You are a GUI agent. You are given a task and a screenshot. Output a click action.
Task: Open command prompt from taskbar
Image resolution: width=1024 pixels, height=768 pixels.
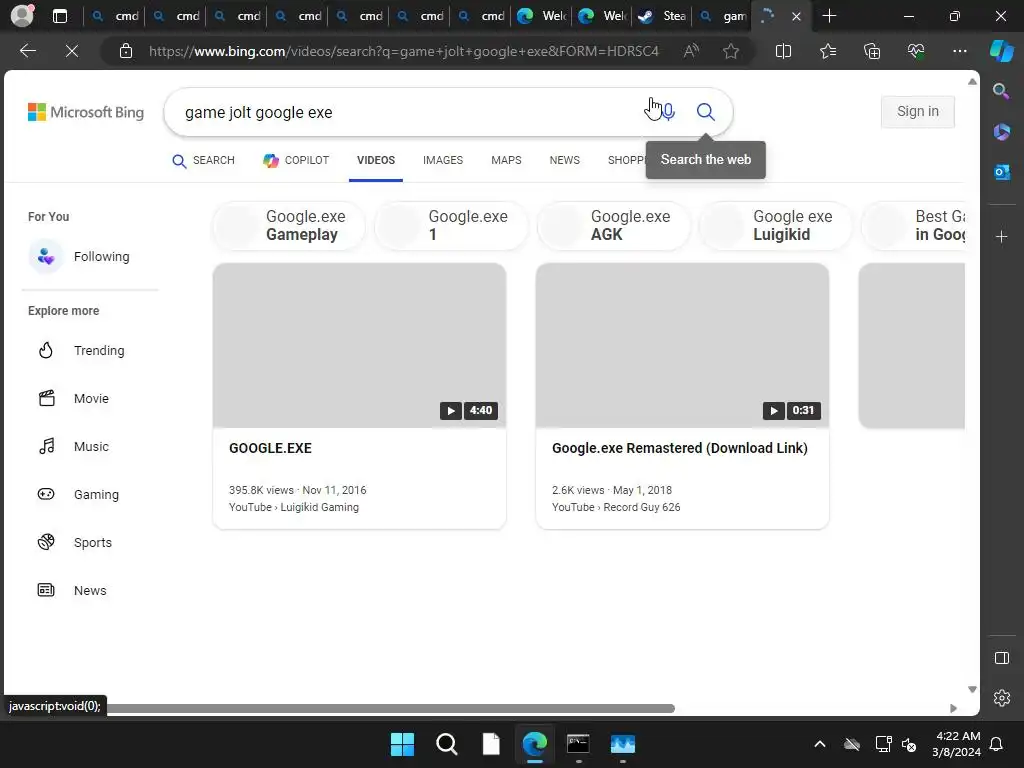(x=579, y=744)
